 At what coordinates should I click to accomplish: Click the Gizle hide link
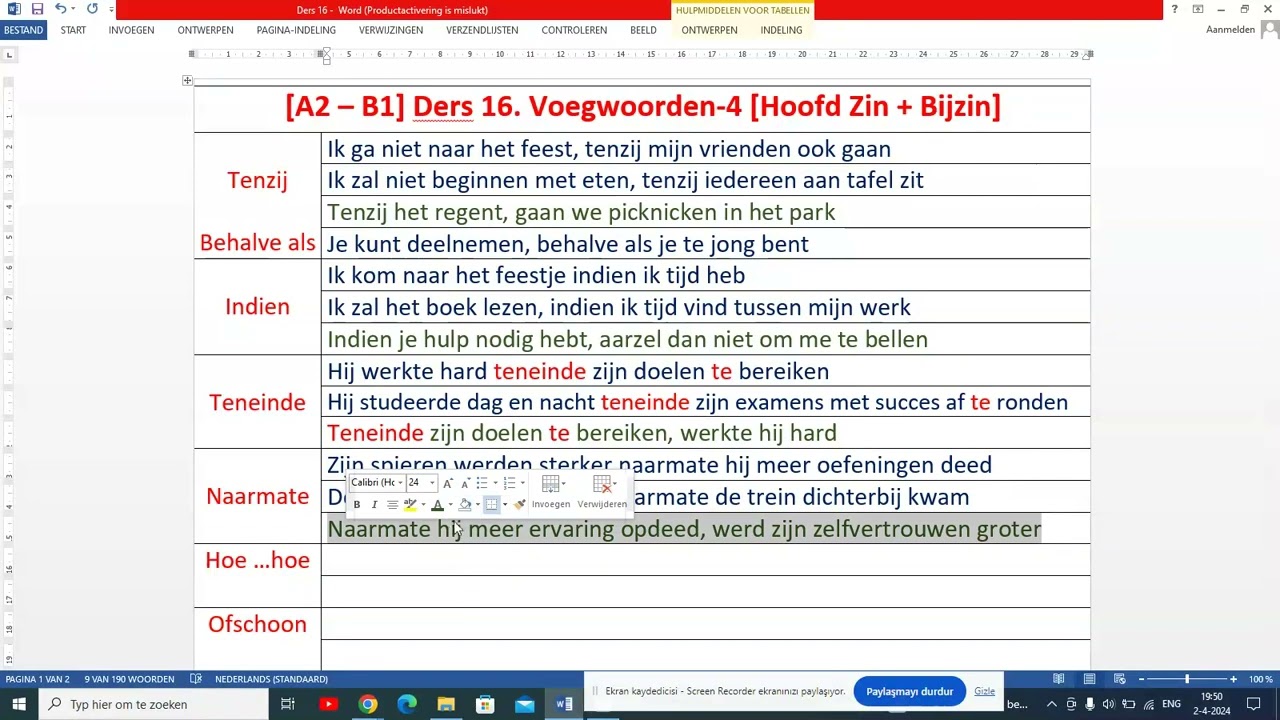pos(984,691)
